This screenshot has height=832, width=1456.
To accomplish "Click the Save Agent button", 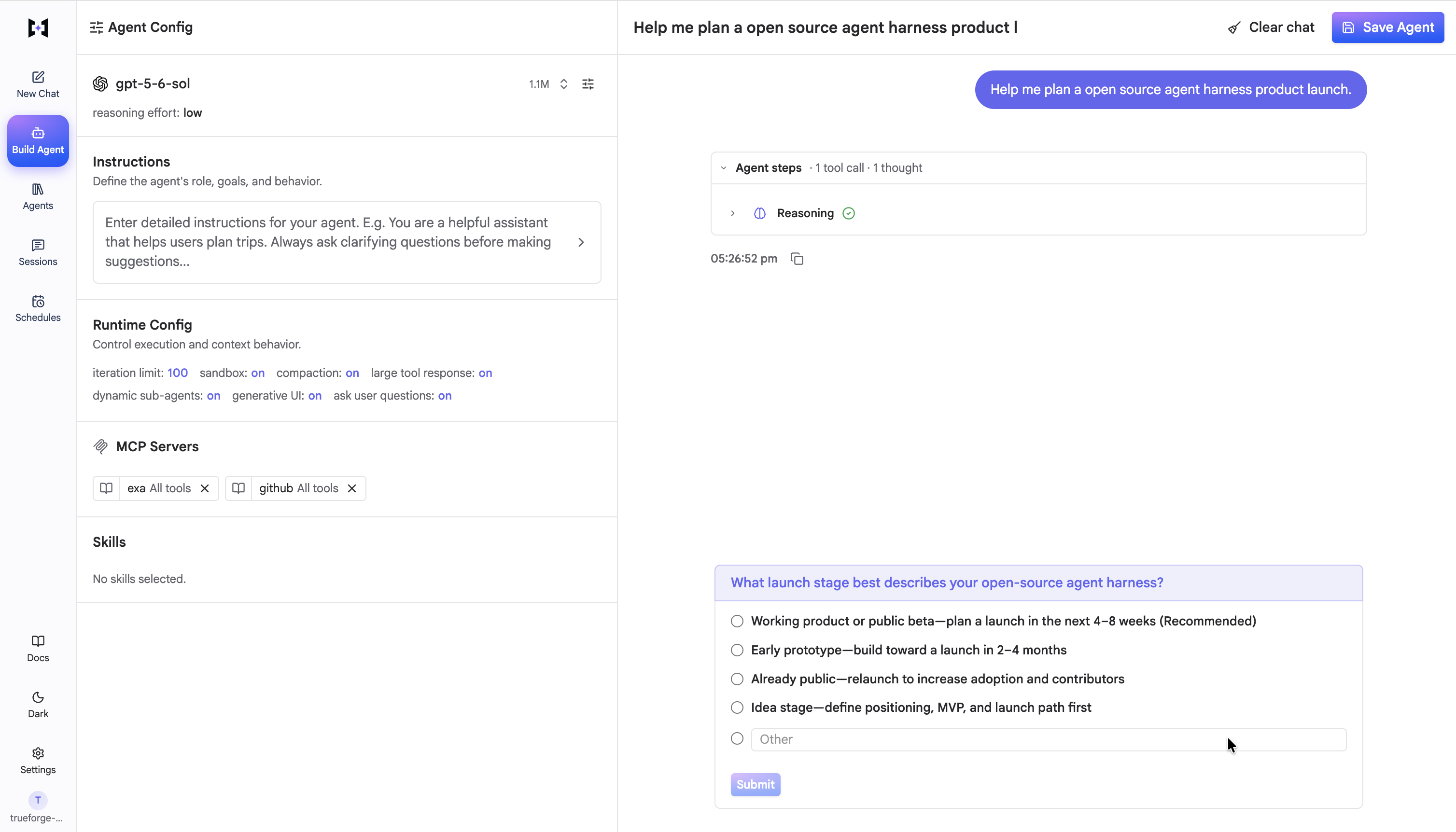I will pyautogui.click(x=1387, y=28).
